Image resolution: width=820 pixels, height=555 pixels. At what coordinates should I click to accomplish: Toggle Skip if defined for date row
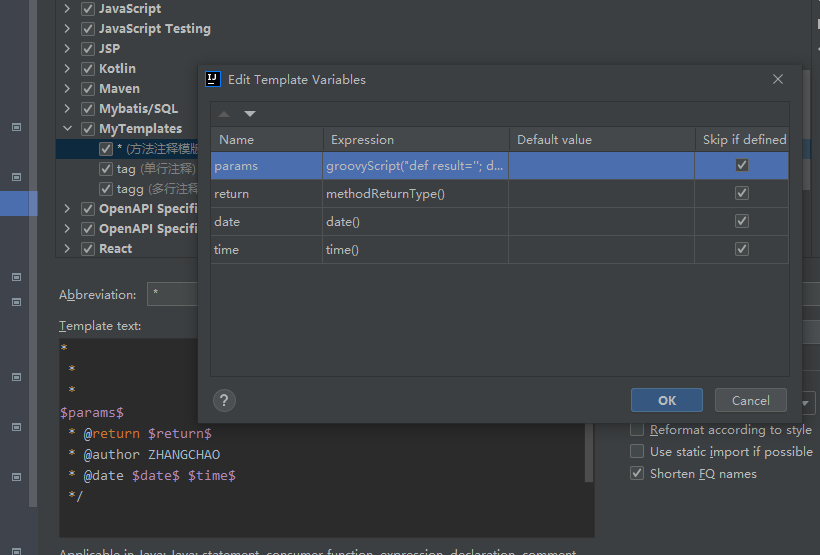(x=742, y=221)
